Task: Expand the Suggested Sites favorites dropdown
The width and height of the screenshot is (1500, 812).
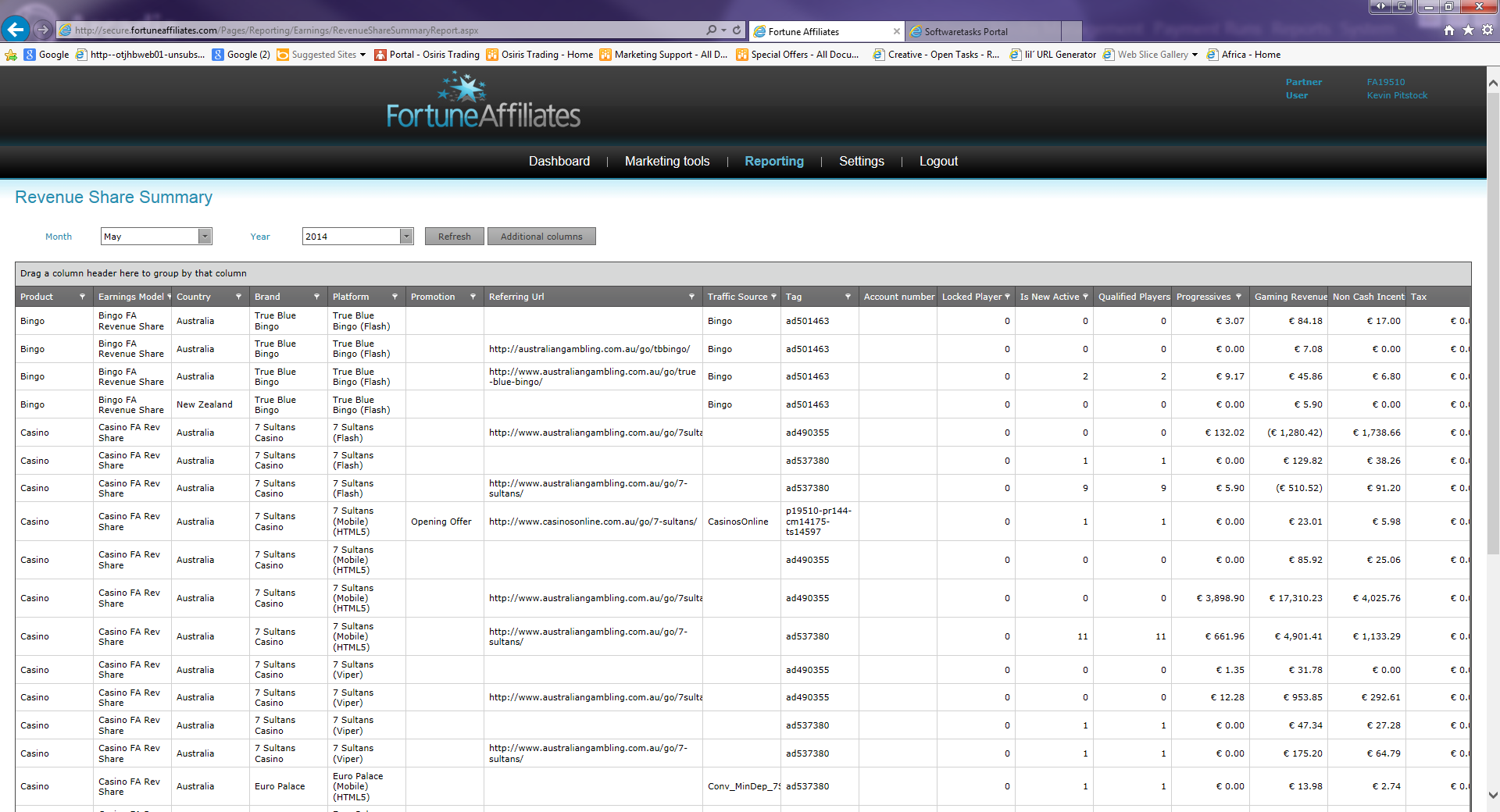Action: point(362,55)
